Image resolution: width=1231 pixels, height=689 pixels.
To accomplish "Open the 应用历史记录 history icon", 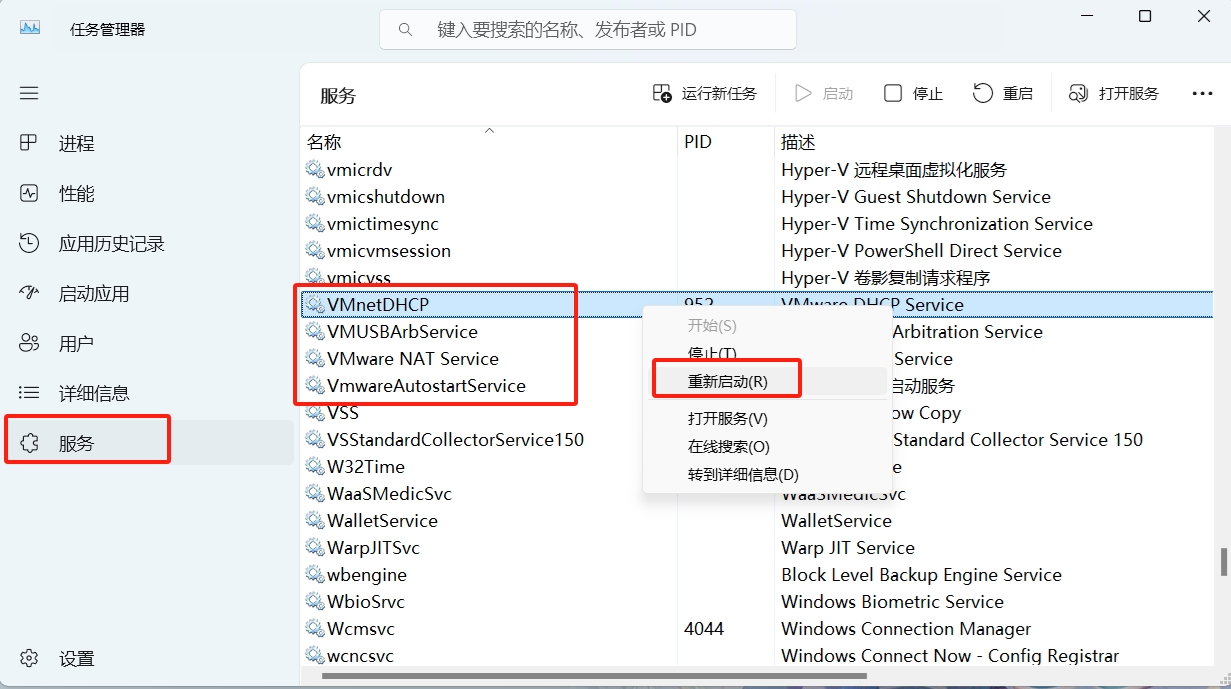I will click(x=29, y=243).
